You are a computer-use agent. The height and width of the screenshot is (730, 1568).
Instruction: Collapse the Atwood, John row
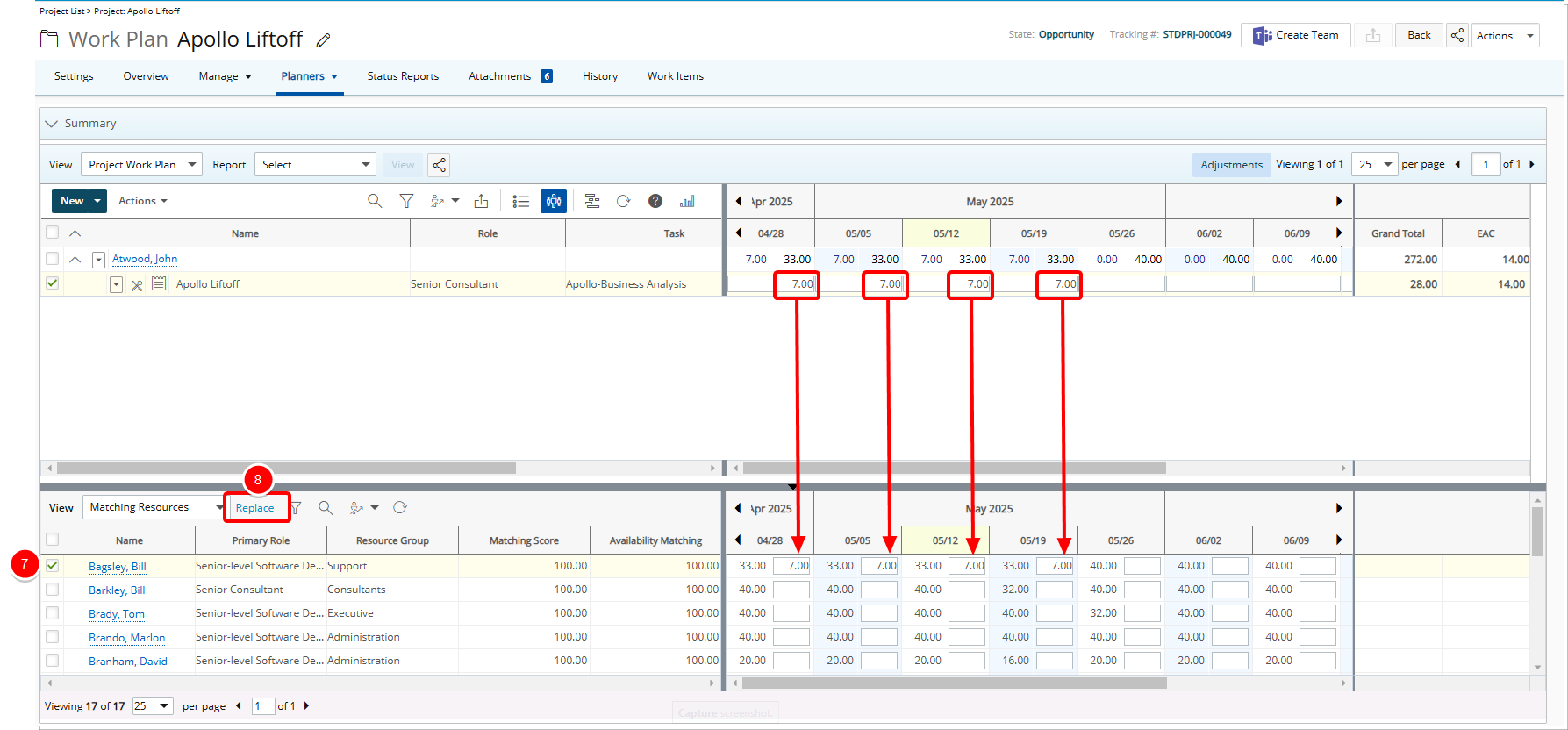[75, 259]
